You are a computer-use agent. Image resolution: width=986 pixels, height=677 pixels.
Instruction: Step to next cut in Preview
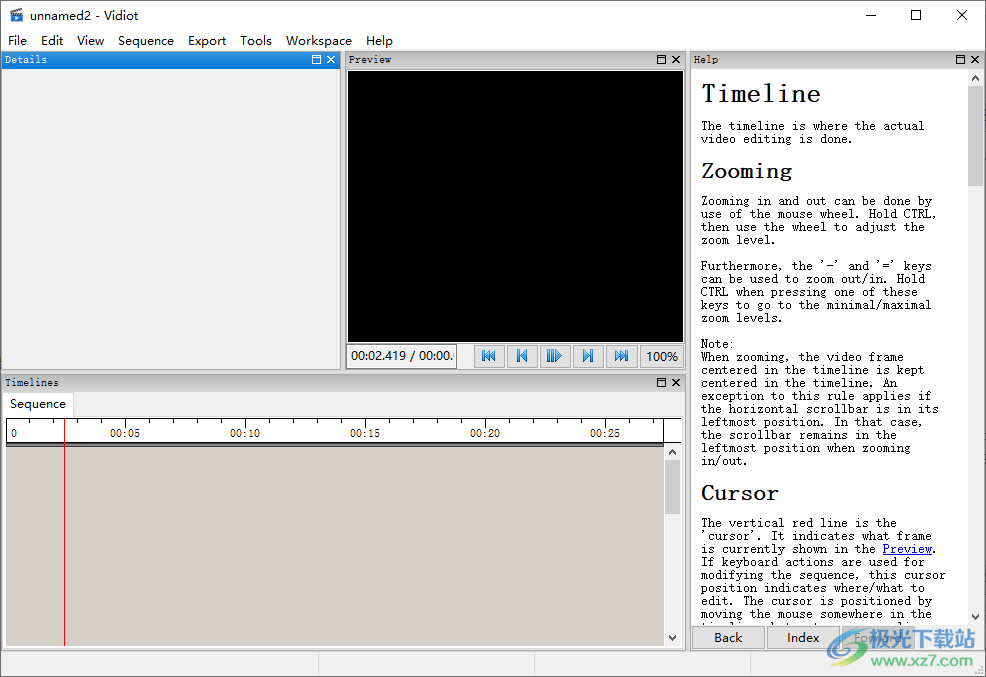pos(587,356)
